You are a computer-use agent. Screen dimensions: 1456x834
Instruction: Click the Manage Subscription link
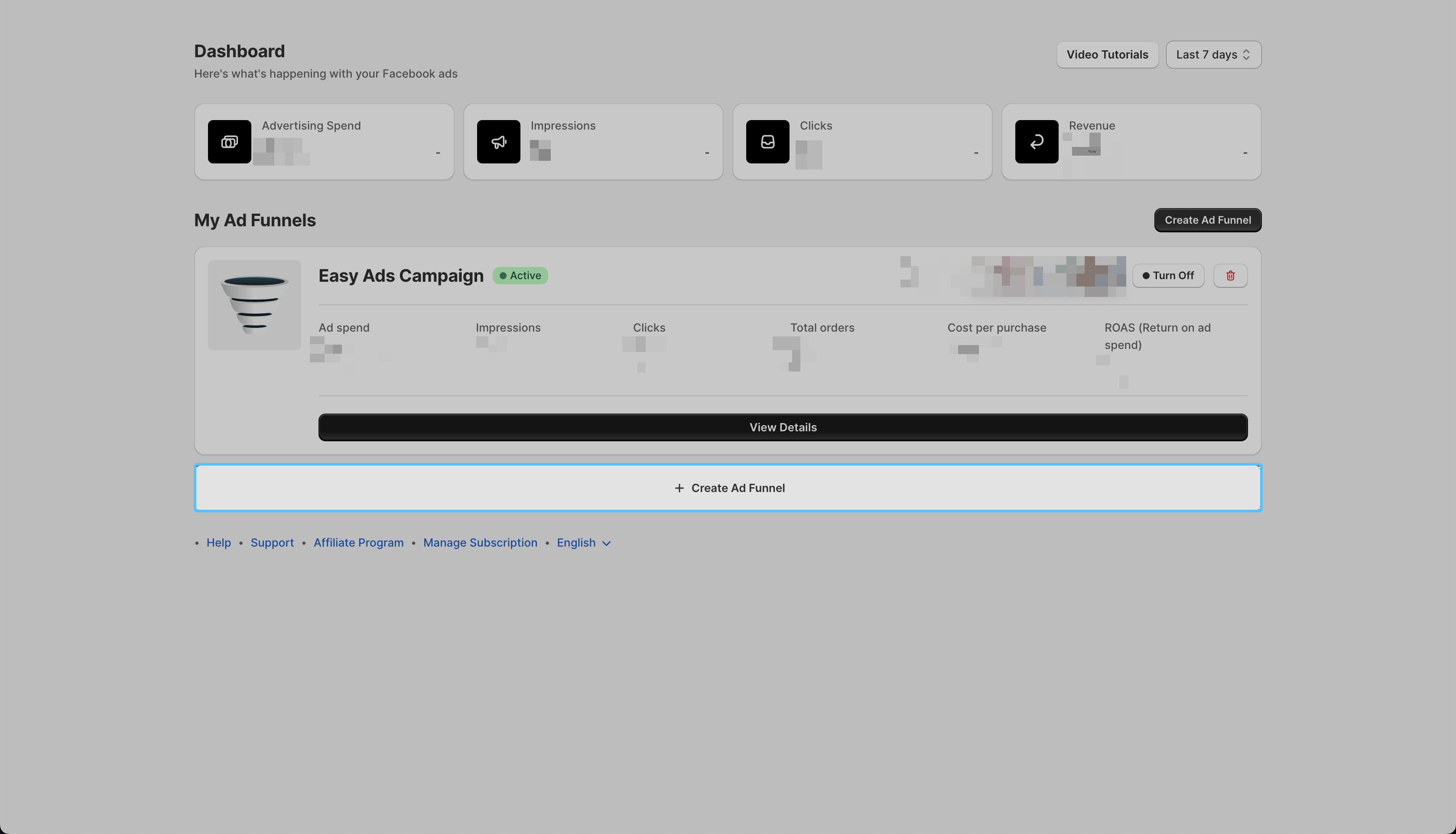[480, 542]
